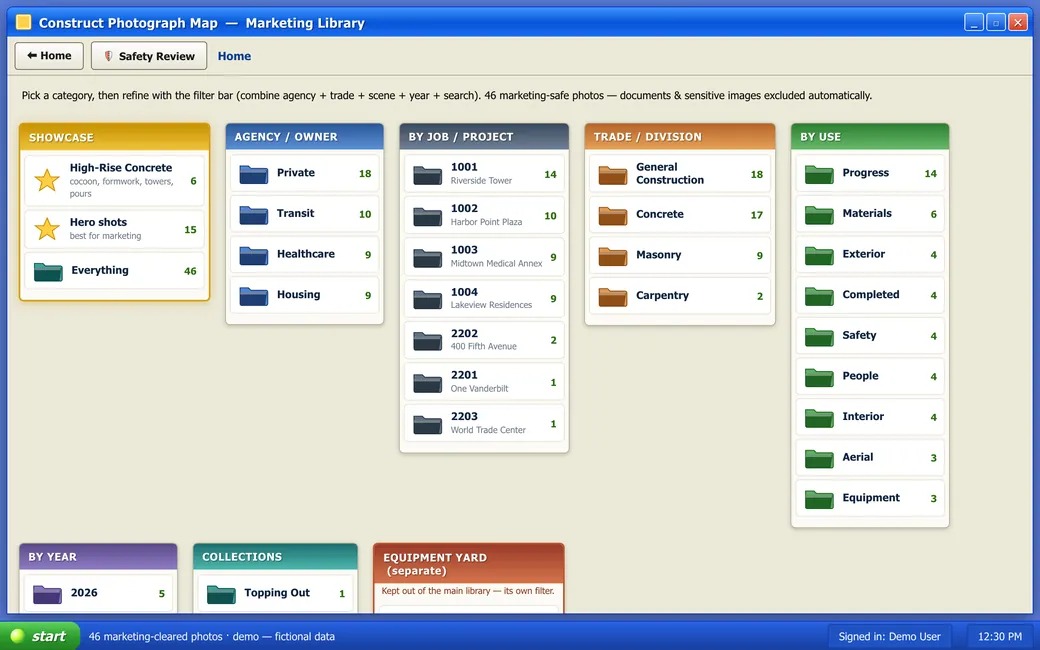The image size is (1040, 650).
Task: Click the BY USE panel header
Action: click(x=870, y=137)
